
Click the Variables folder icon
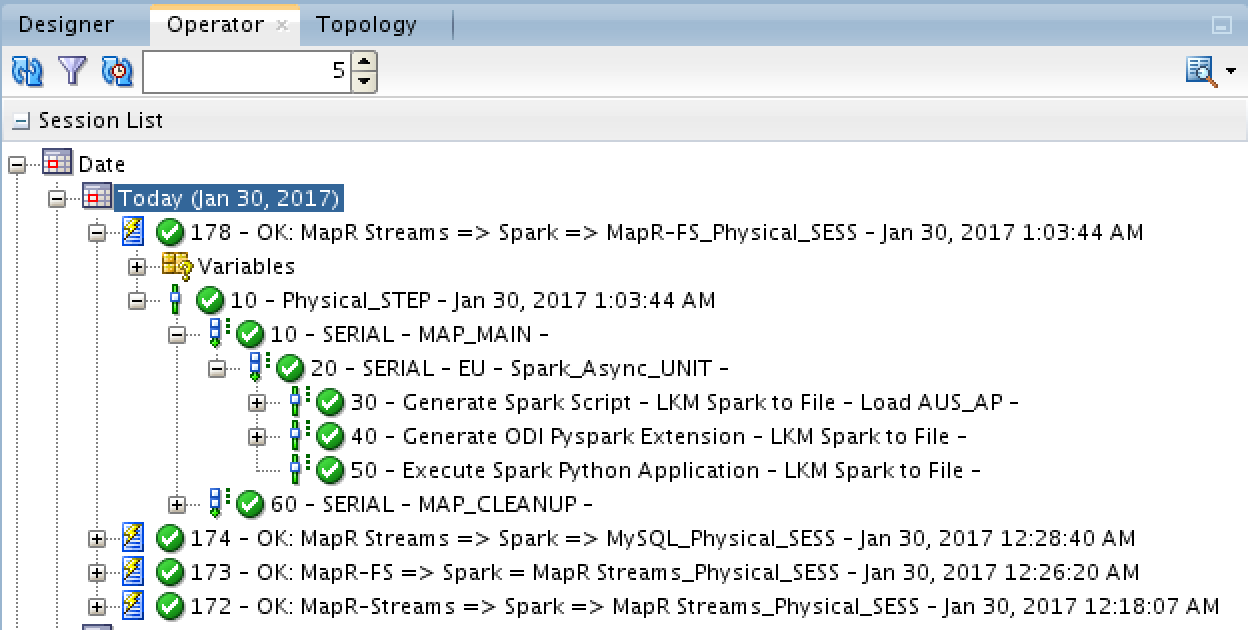177,265
